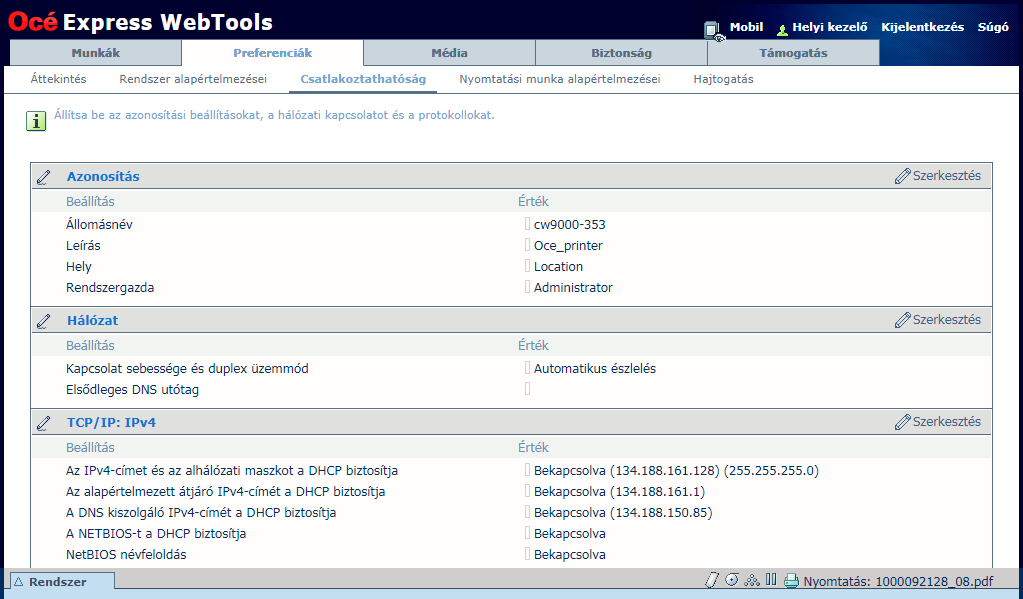
Task: Click the Állomásnév setting label
Action: click(99, 224)
